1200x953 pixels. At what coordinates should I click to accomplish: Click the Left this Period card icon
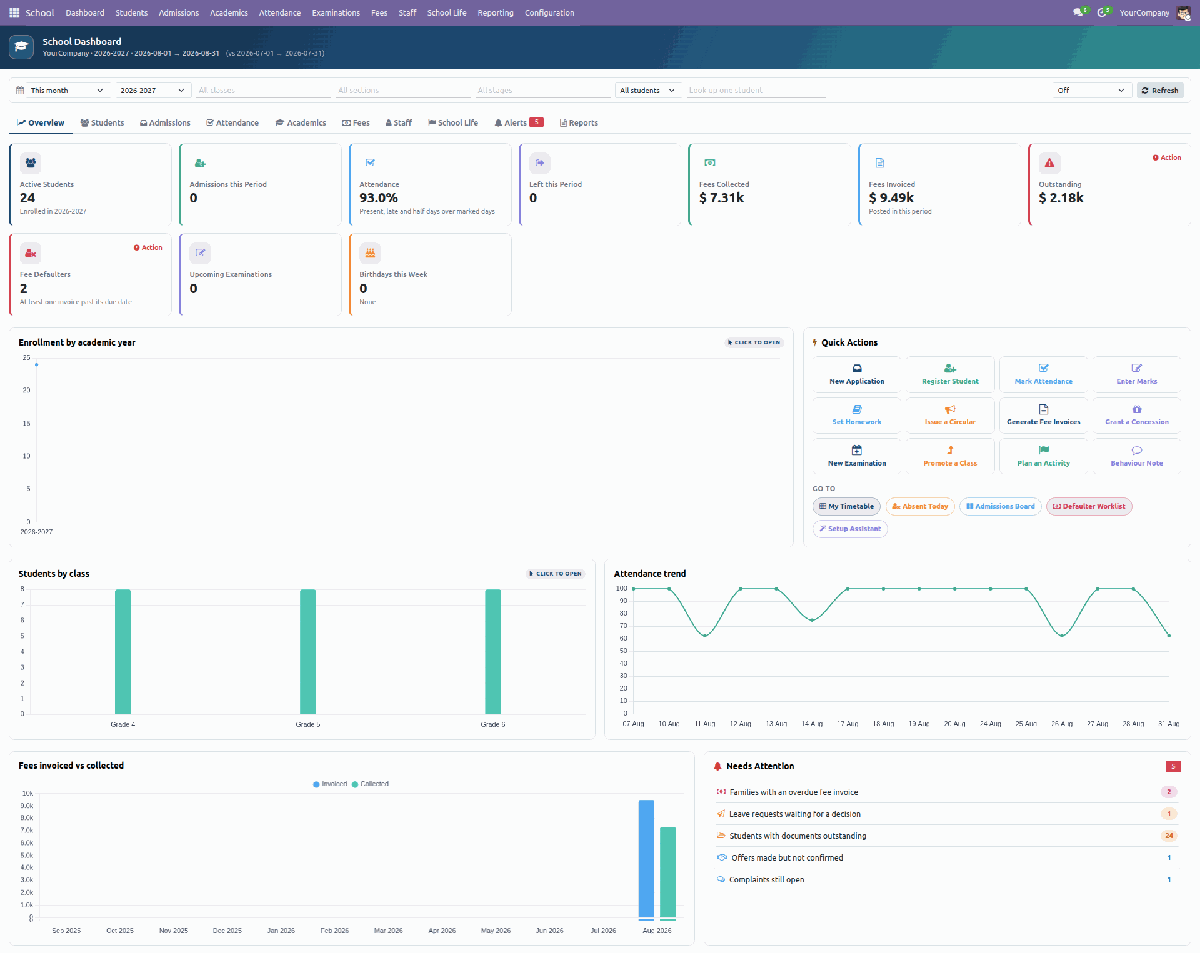[539, 163]
